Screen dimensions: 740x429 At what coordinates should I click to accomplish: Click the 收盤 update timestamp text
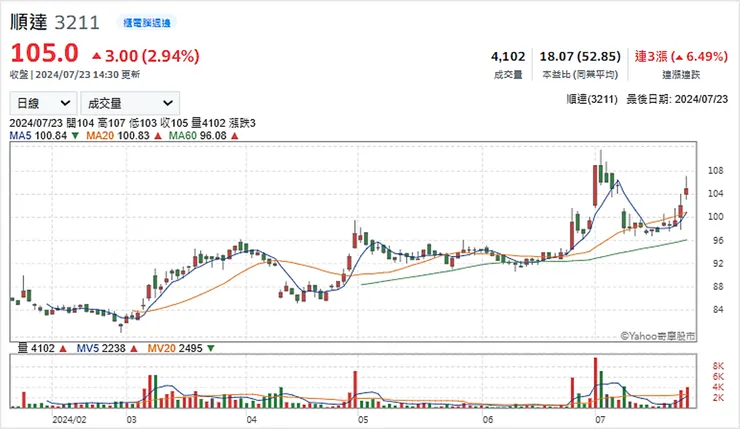[75, 75]
